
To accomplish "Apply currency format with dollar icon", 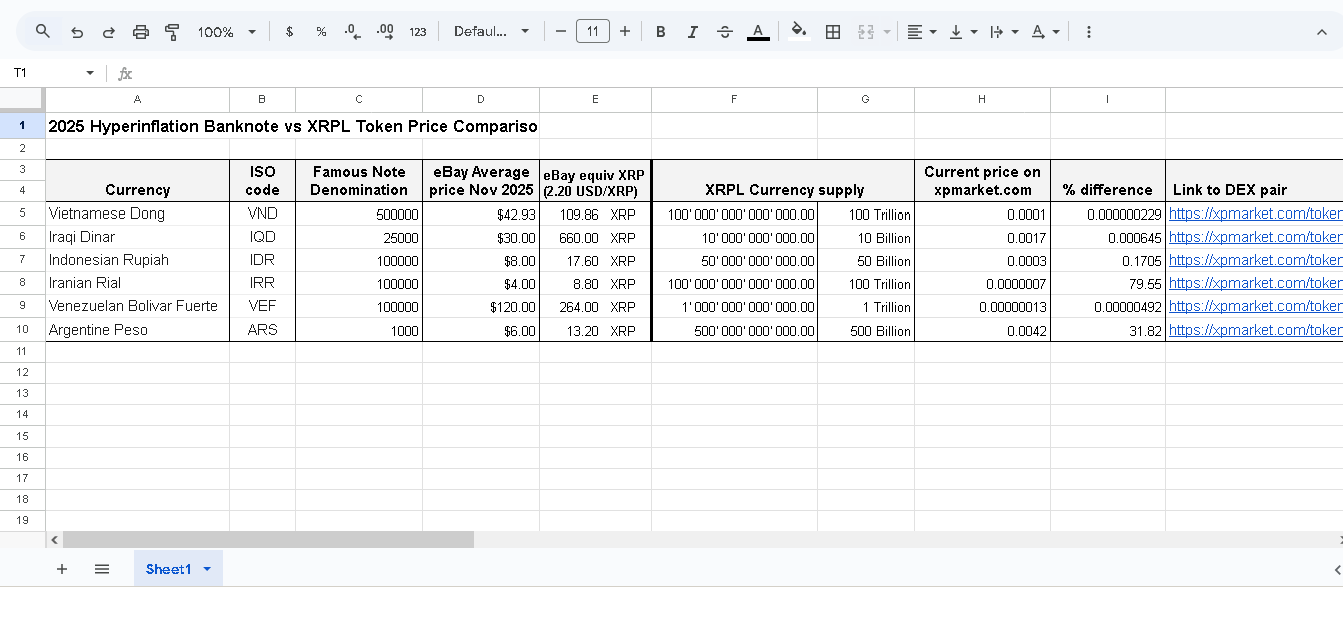I will pos(289,32).
